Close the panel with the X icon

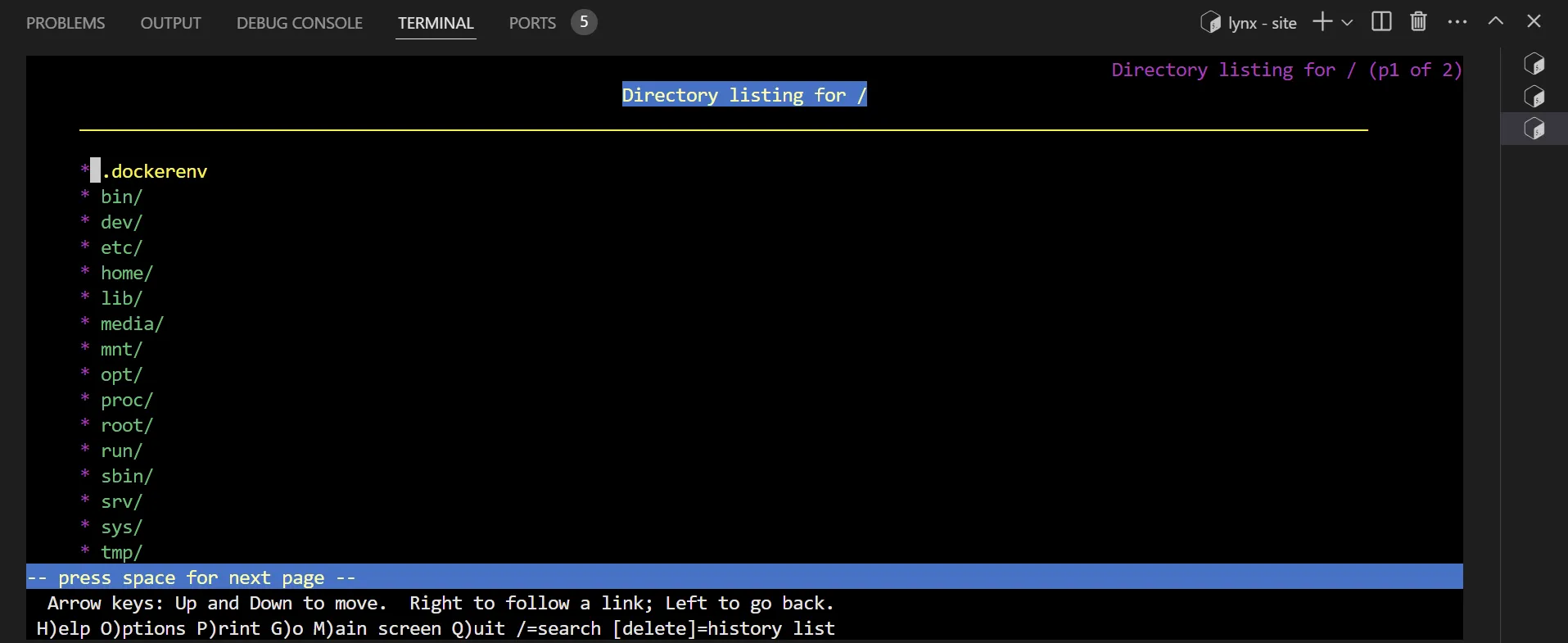click(x=1534, y=22)
